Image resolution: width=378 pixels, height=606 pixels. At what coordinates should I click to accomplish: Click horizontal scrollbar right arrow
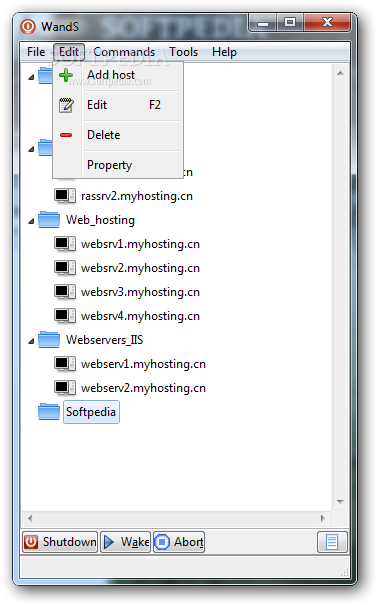click(x=323, y=518)
